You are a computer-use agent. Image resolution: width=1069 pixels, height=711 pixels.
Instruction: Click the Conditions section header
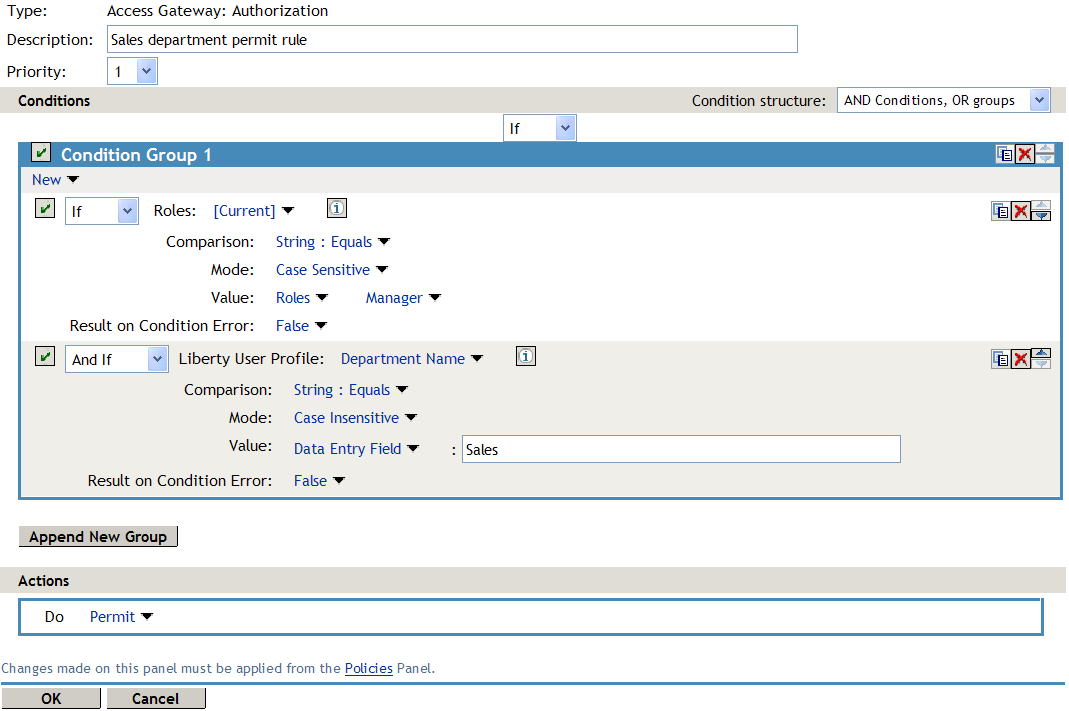point(54,101)
